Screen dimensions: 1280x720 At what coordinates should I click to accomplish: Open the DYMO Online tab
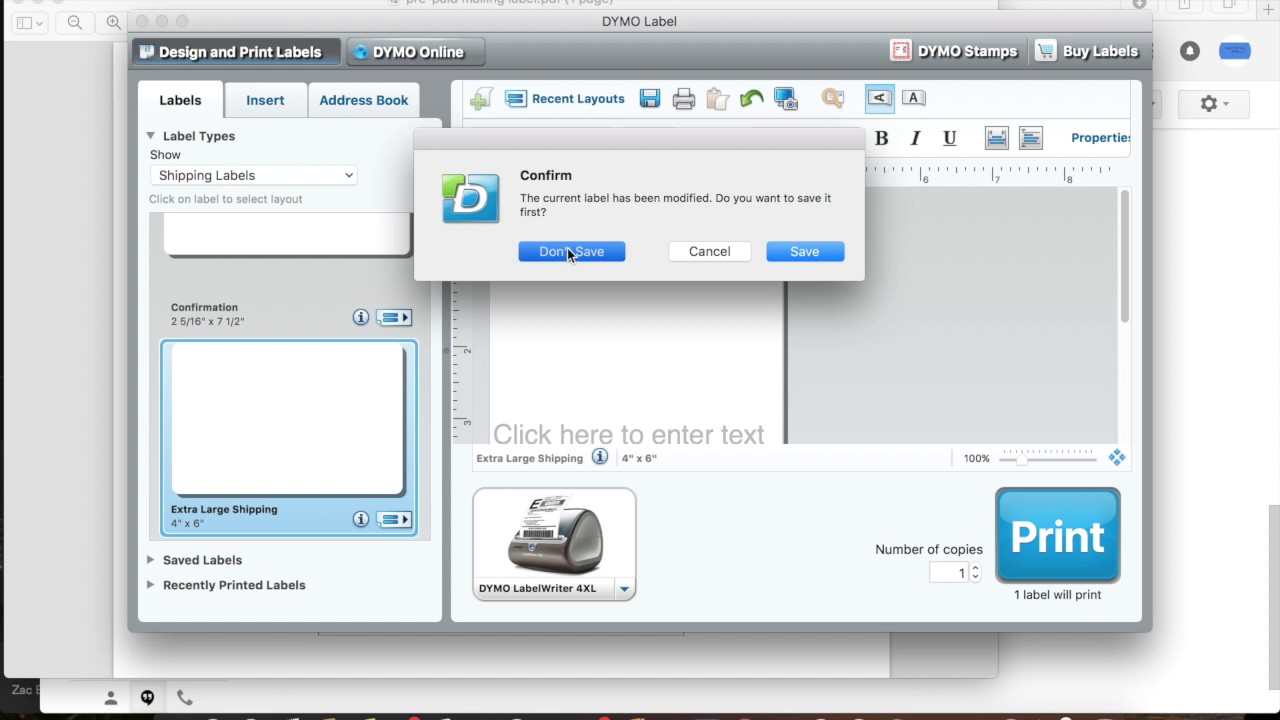(x=416, y=52)
